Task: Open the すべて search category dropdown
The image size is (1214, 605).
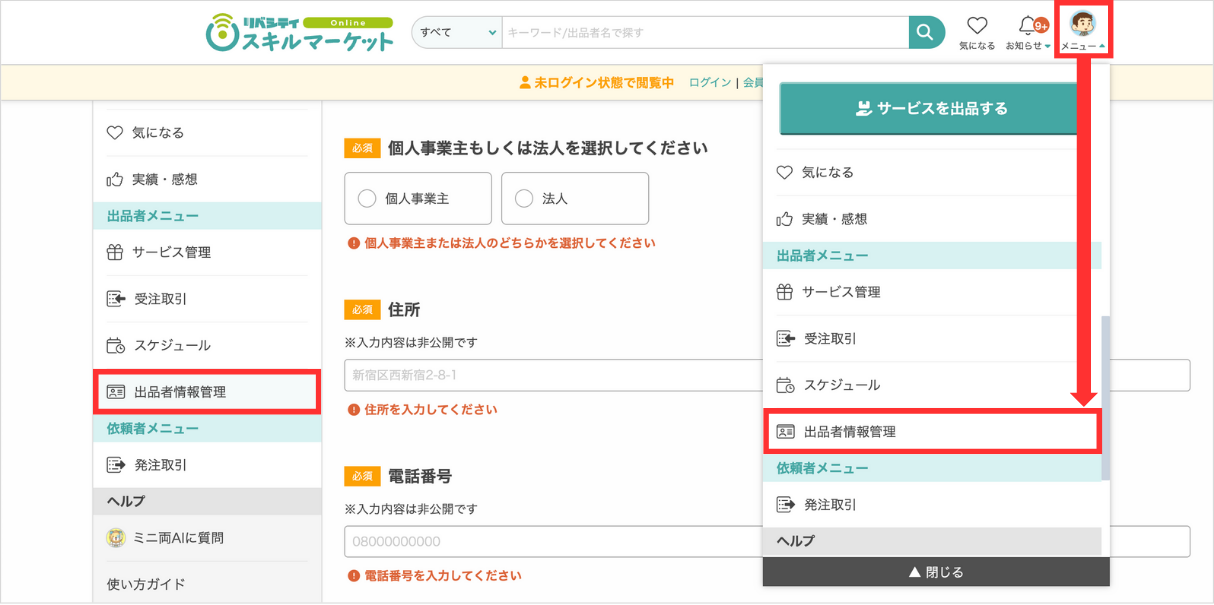Action: click(x=456, y=31)
